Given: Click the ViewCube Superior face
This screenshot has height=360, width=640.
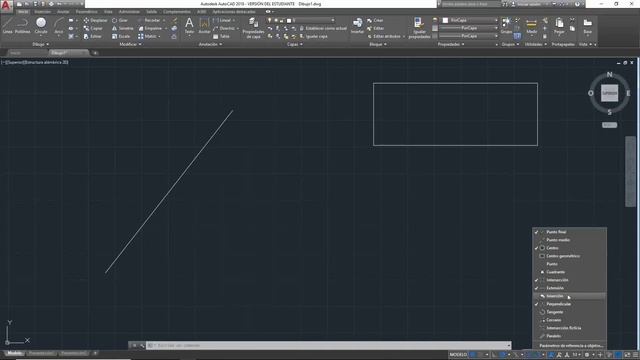Looking at the screenshot, I should (x=609, y=93).
